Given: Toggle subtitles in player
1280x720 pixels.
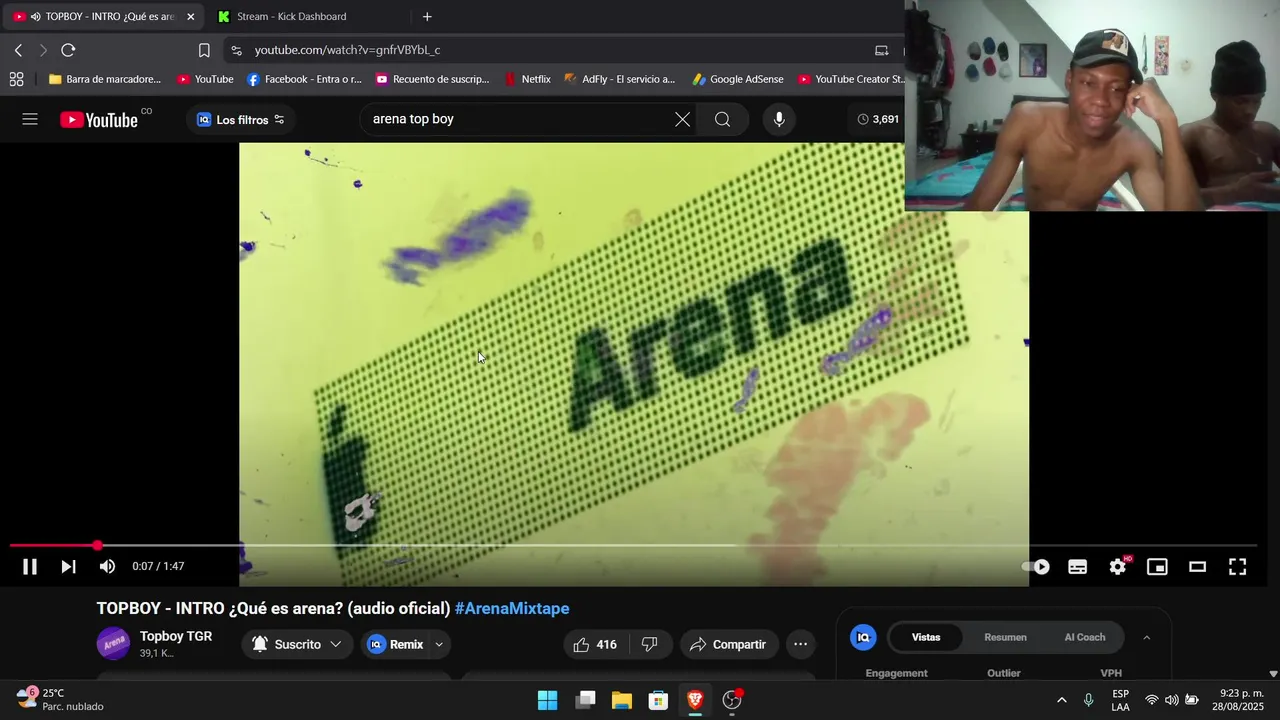Looking at the screenshot, I should [1077, 567].
